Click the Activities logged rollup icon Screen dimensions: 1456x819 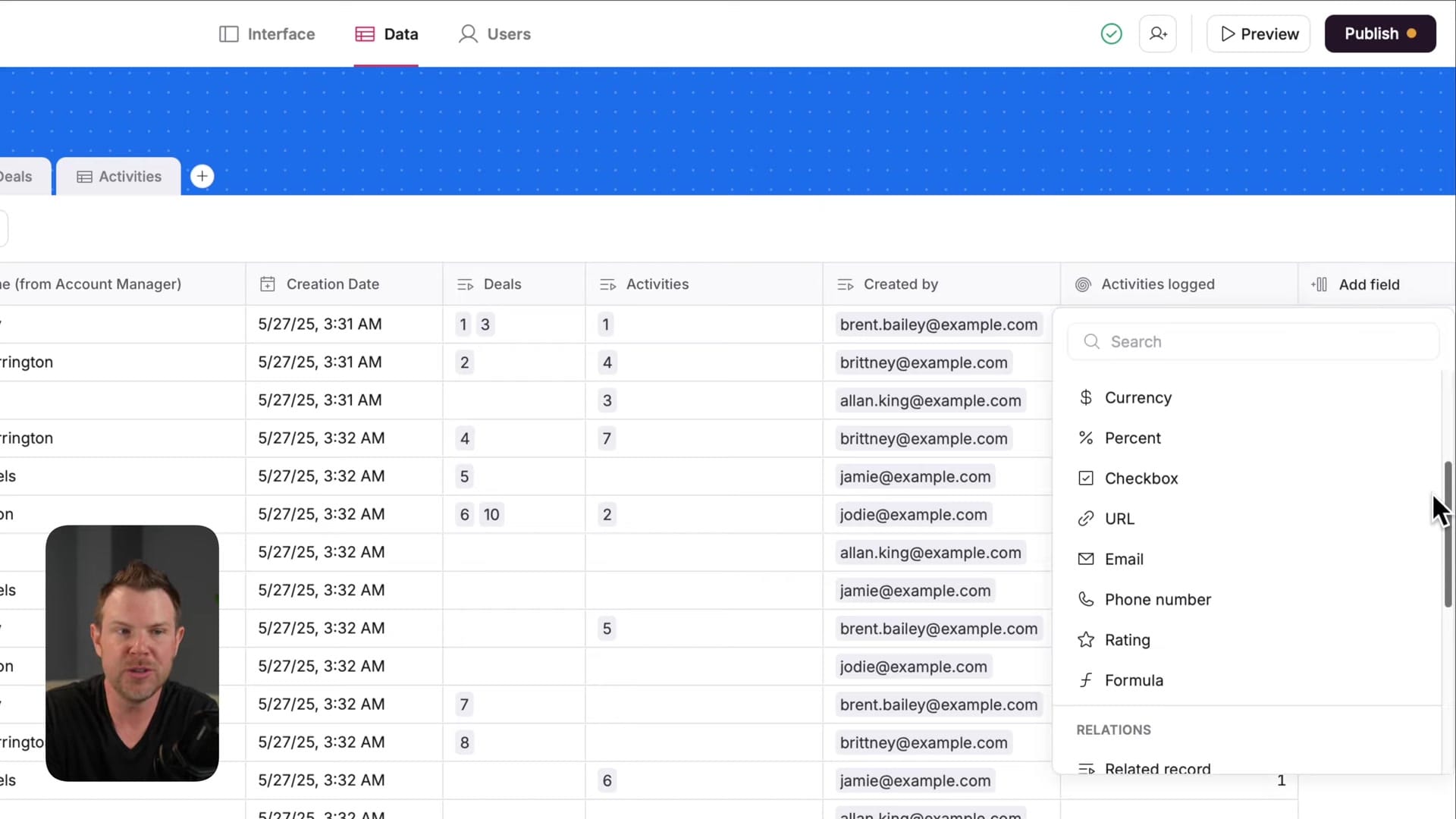(1083, 284)
